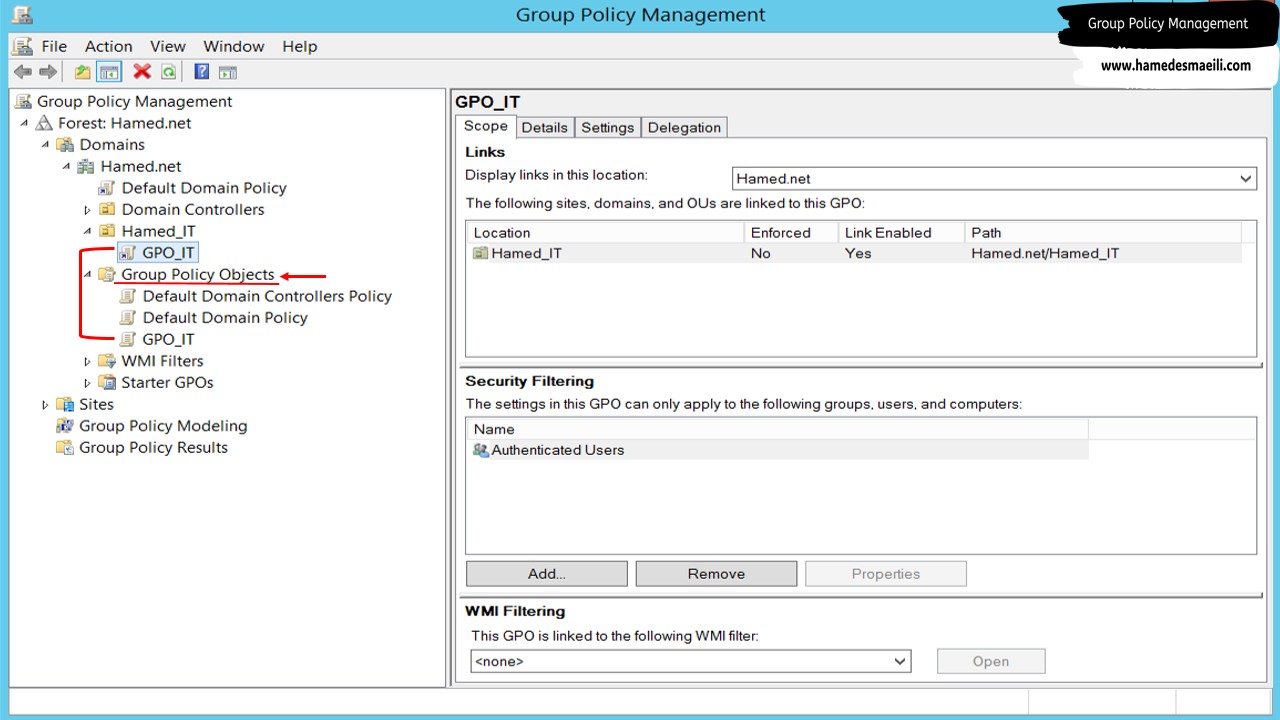Open Help via the blue question icon

[202, 72]
